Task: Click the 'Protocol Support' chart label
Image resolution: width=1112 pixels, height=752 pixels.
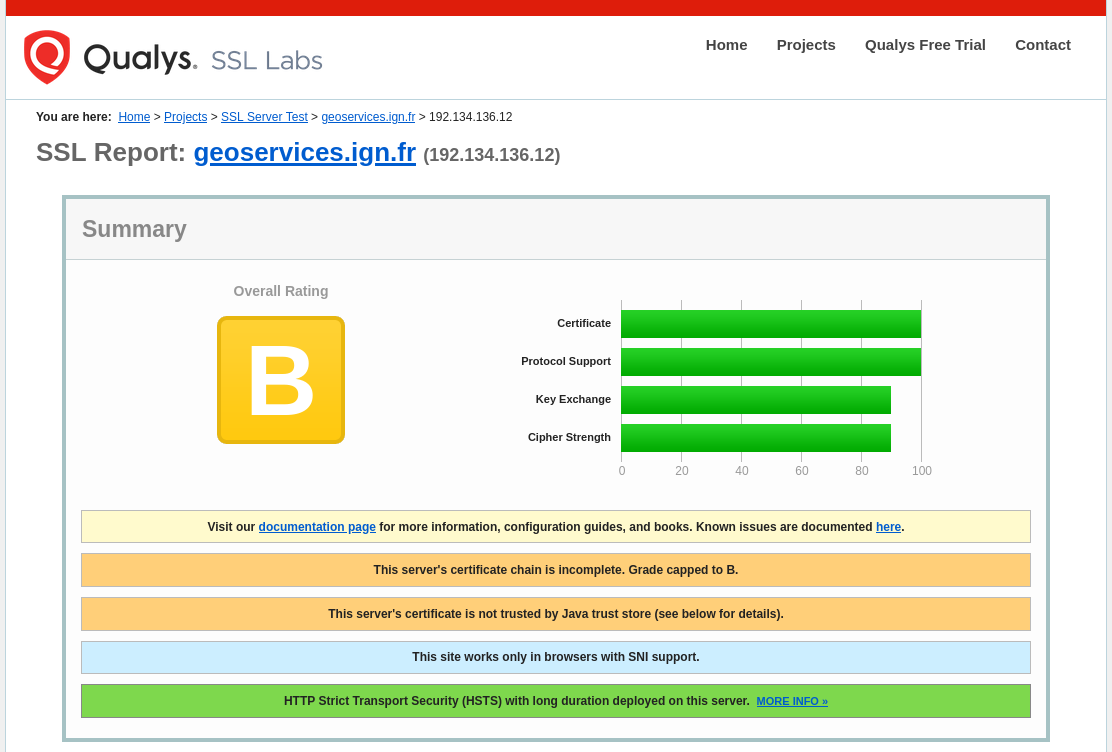Action: tap(566, 361)
